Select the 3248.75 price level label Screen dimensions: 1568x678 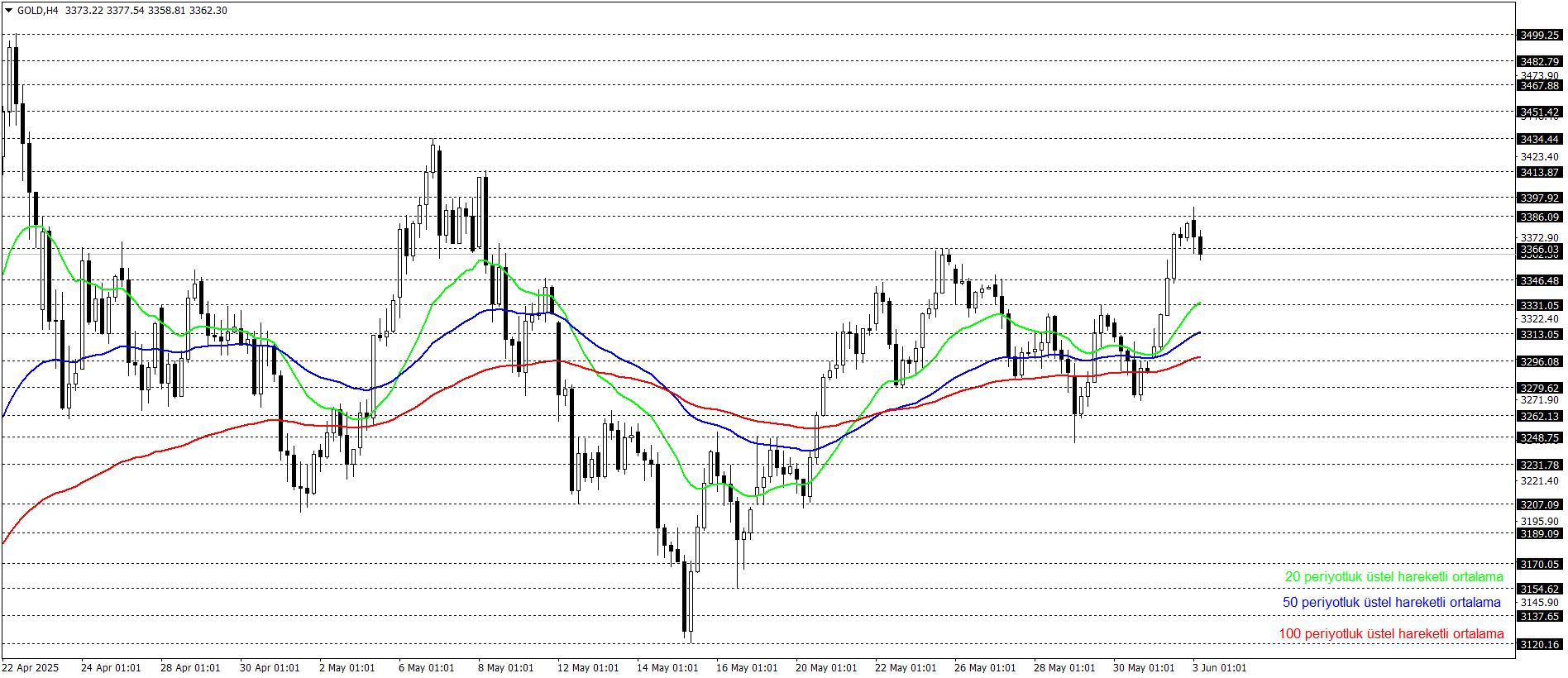1539,437
